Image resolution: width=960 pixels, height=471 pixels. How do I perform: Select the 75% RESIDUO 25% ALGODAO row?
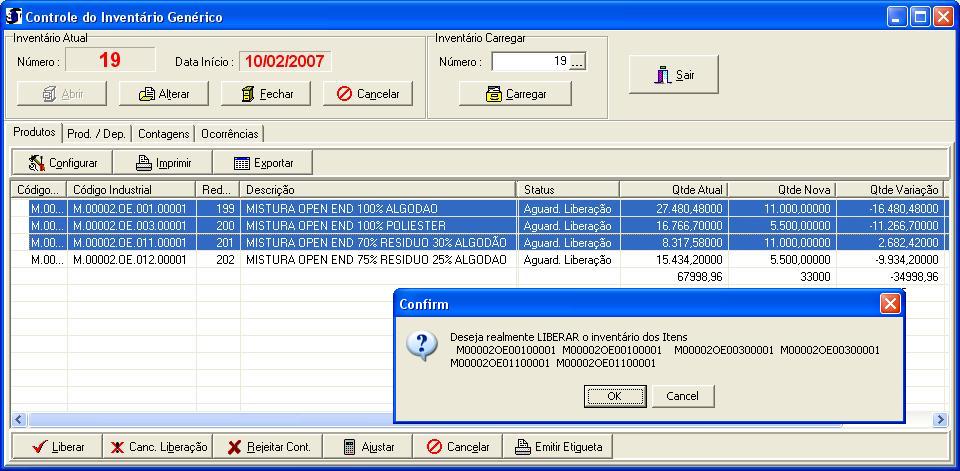coord(376,259)
